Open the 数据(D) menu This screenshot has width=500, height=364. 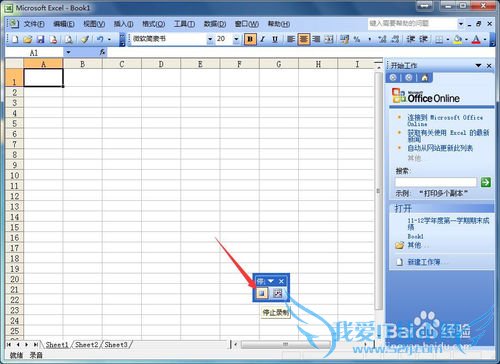[x=215, y=24]
